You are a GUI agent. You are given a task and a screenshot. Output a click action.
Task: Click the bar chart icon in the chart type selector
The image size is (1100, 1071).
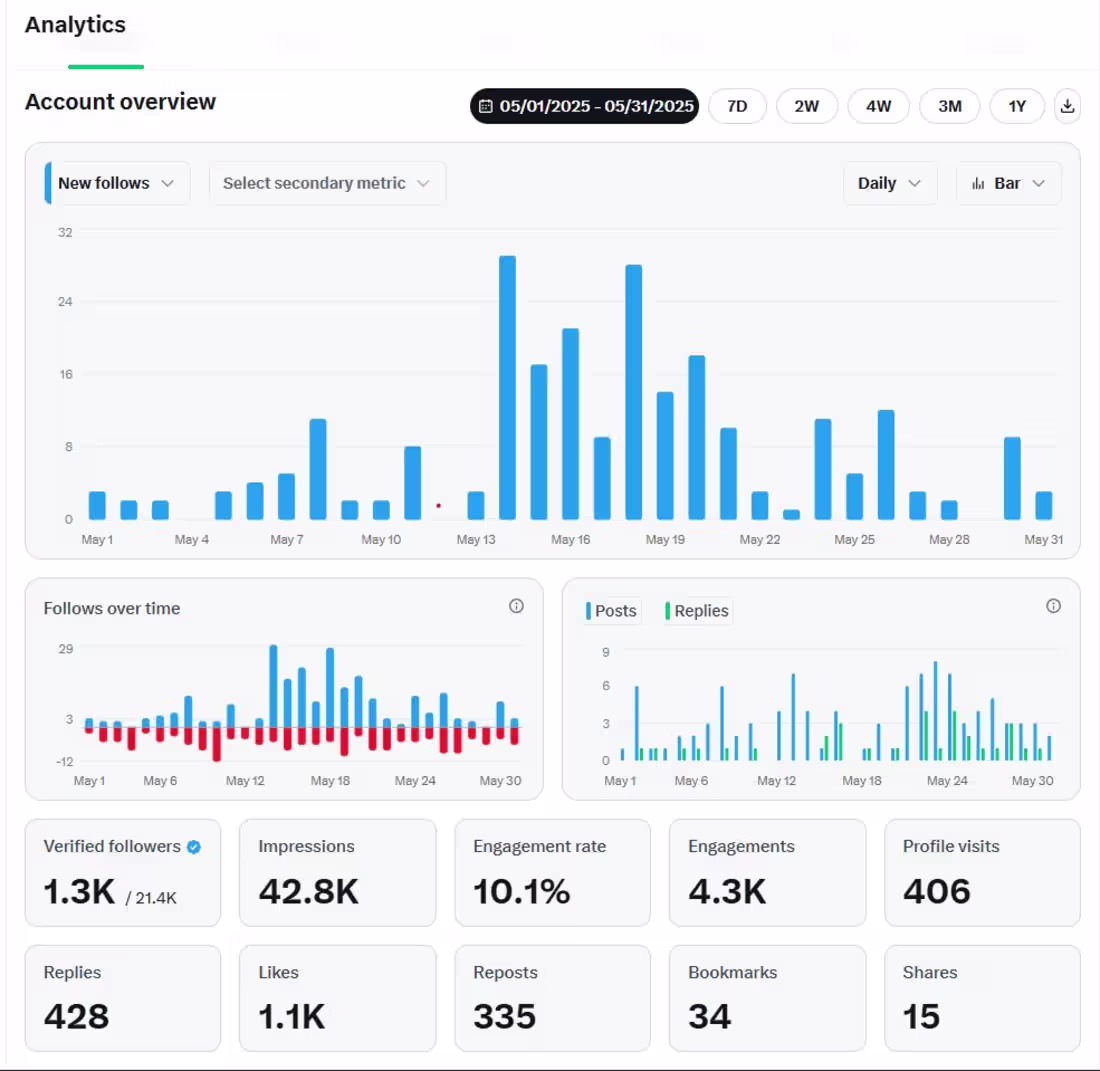coord(979,183)
